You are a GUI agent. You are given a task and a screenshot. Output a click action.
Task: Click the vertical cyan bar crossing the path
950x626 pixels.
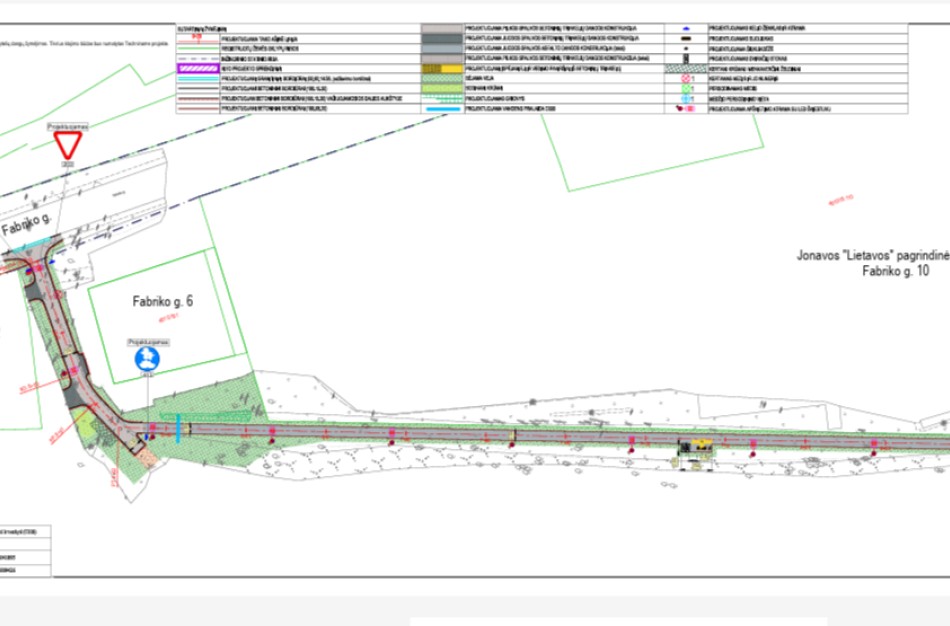pos(179,427)
